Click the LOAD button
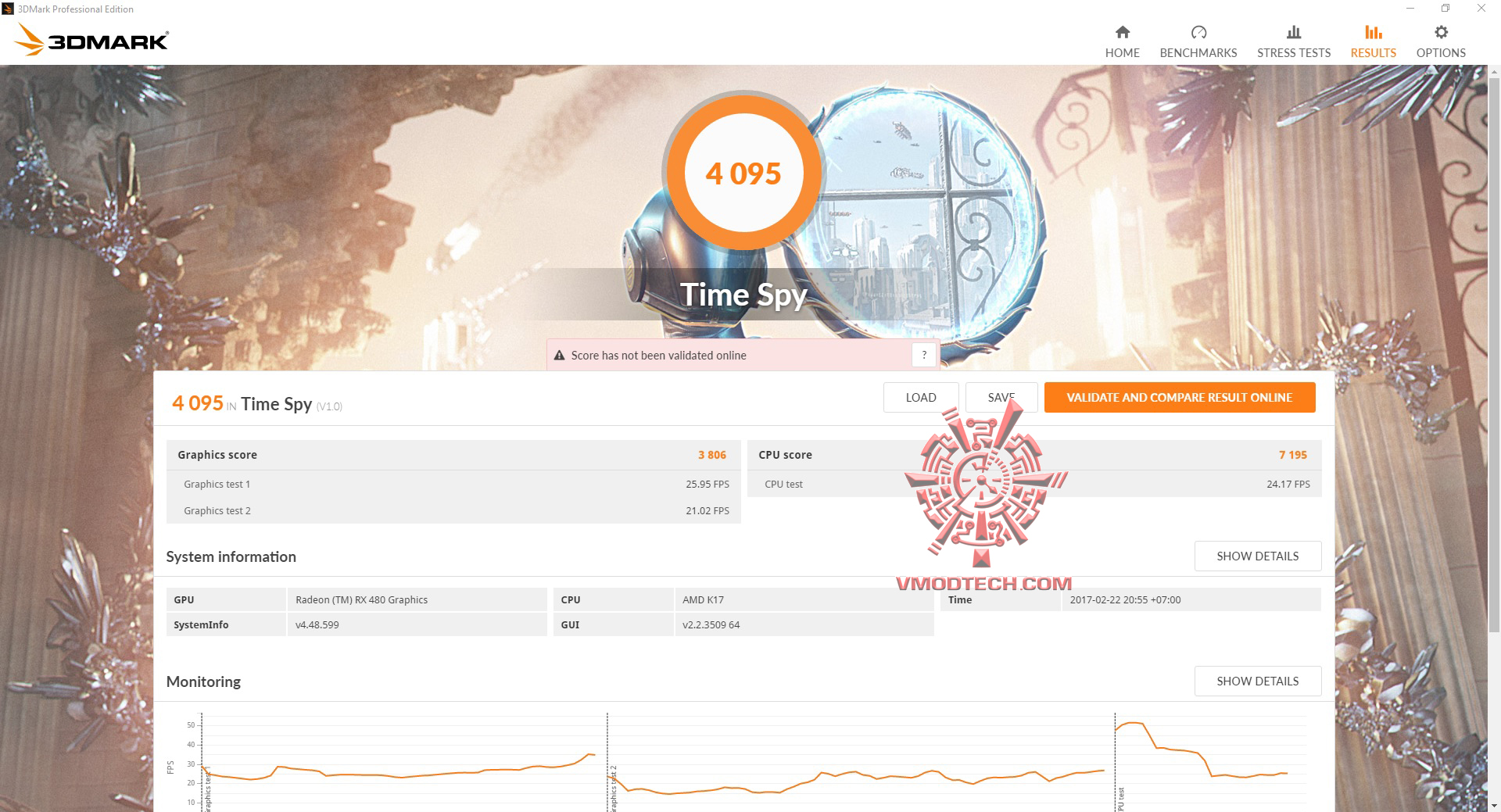Screen dimensions: 1501x812 coord(921,397)
